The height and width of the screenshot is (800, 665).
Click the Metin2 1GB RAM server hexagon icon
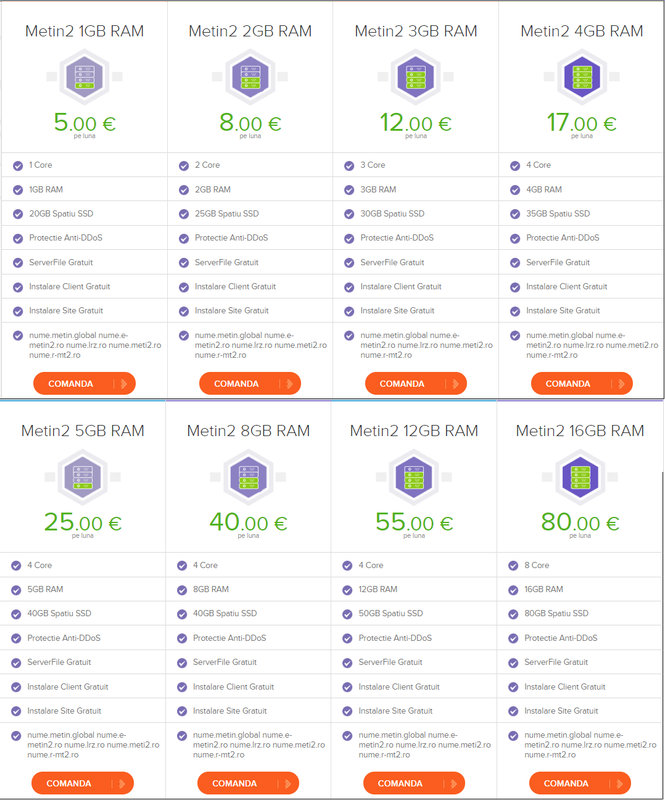(x=84, y=77)
